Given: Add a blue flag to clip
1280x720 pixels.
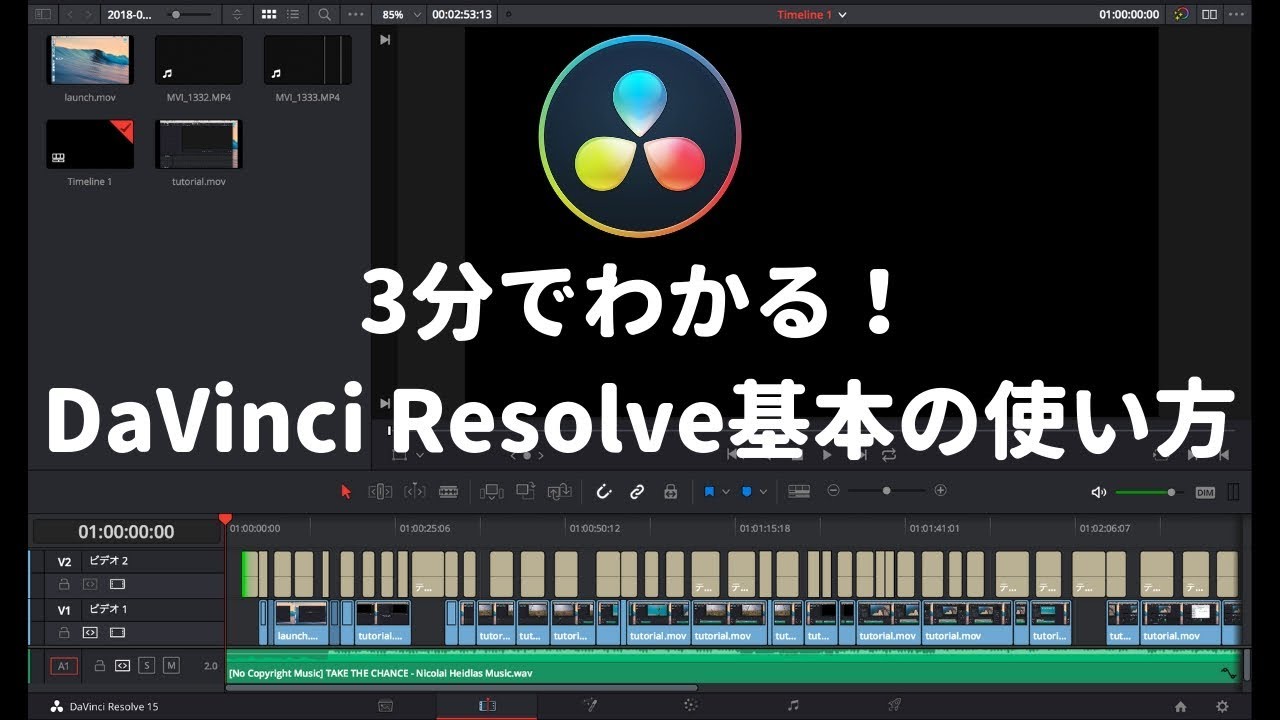Looking at the screenshot, I should [x=709, y=491].
